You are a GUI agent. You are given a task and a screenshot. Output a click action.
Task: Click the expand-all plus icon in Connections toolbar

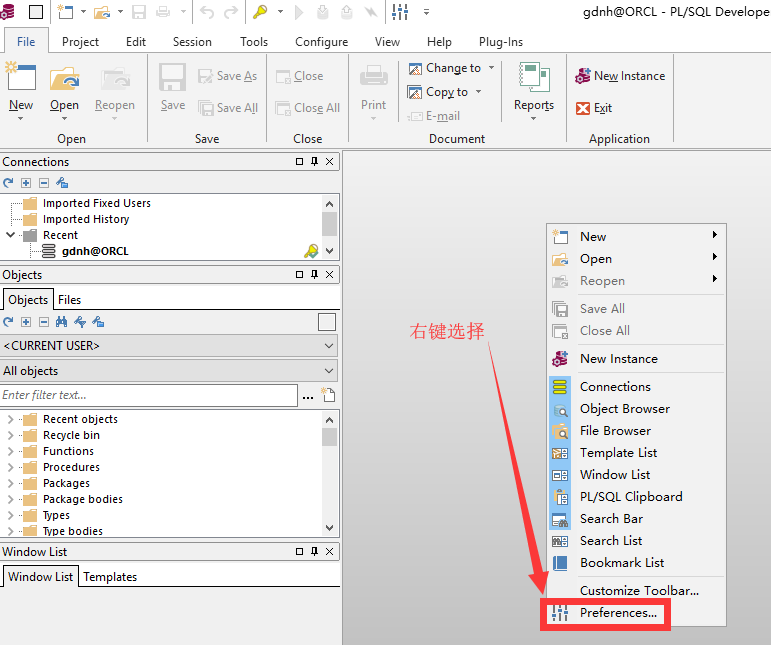(26, 183)
